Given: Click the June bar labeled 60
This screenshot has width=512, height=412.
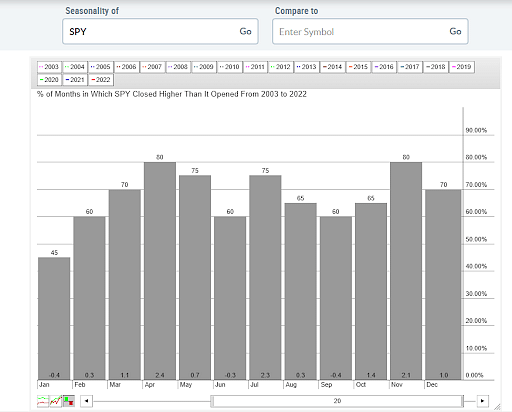Looking at the screenshot, I should [x=230, y=298].
